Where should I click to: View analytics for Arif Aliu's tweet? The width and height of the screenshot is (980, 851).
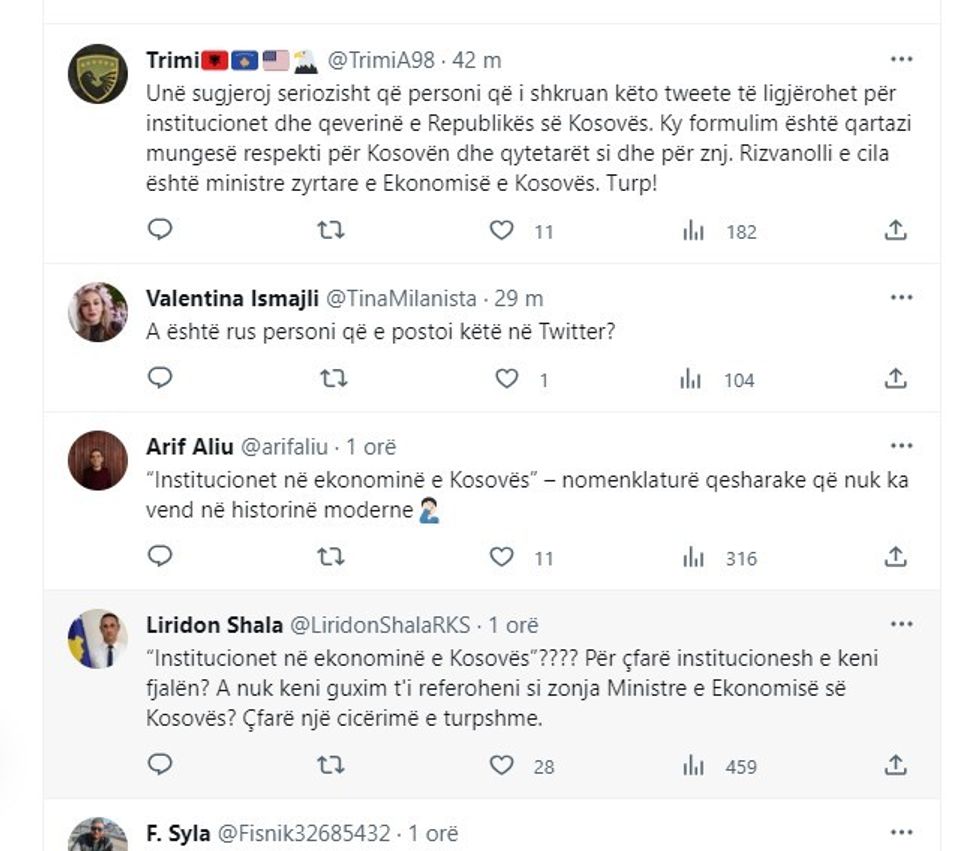(x=693, y=558)
